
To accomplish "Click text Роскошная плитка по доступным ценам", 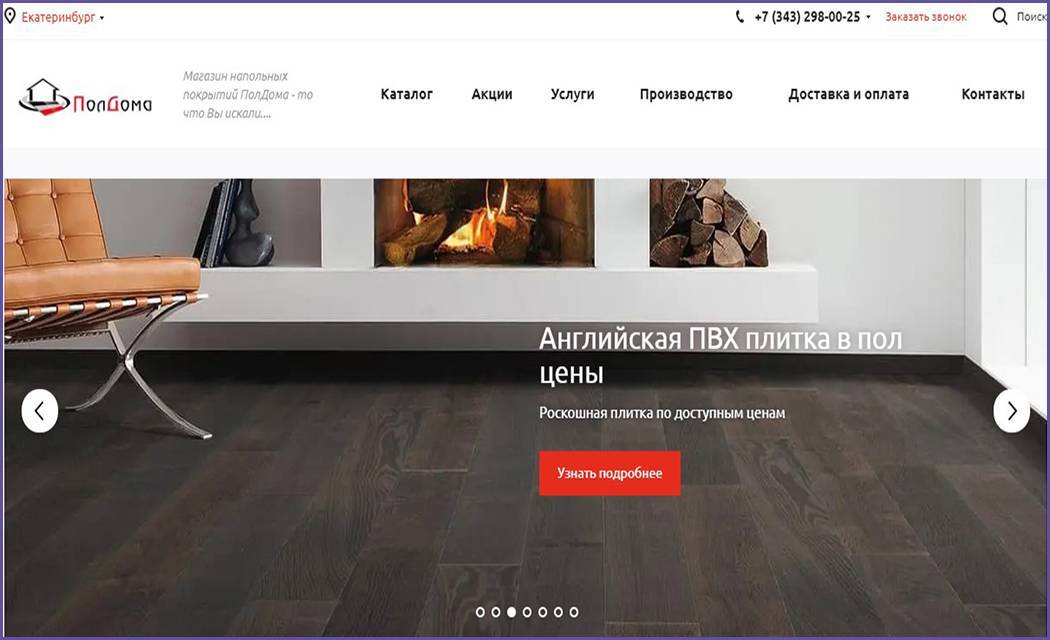I will coord(662,413).
